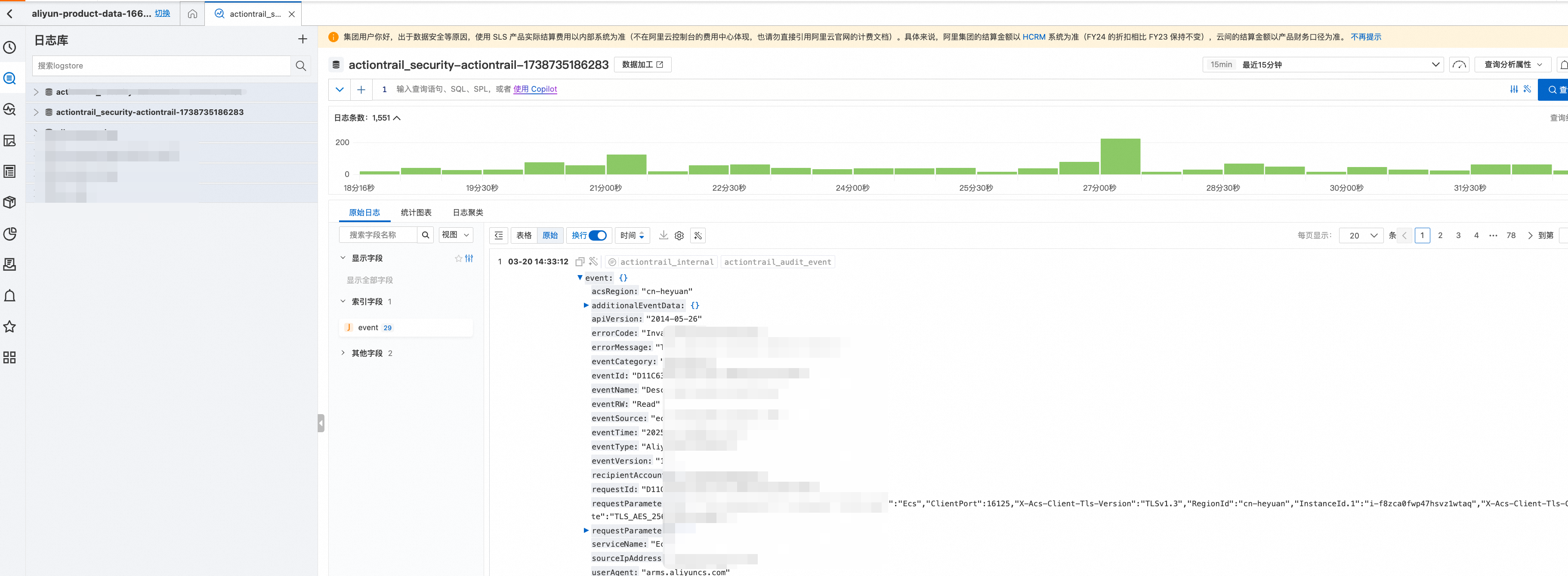Add a new query with plus button
1568x576 pixels.
coord(361,90)
